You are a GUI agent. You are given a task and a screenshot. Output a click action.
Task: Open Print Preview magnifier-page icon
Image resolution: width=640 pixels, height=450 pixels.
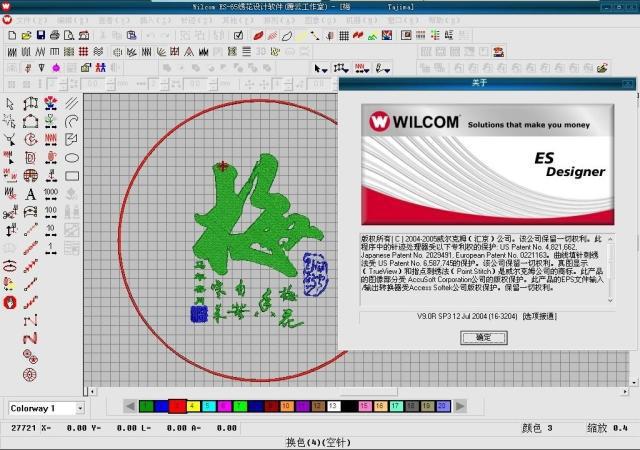(69, 36)
